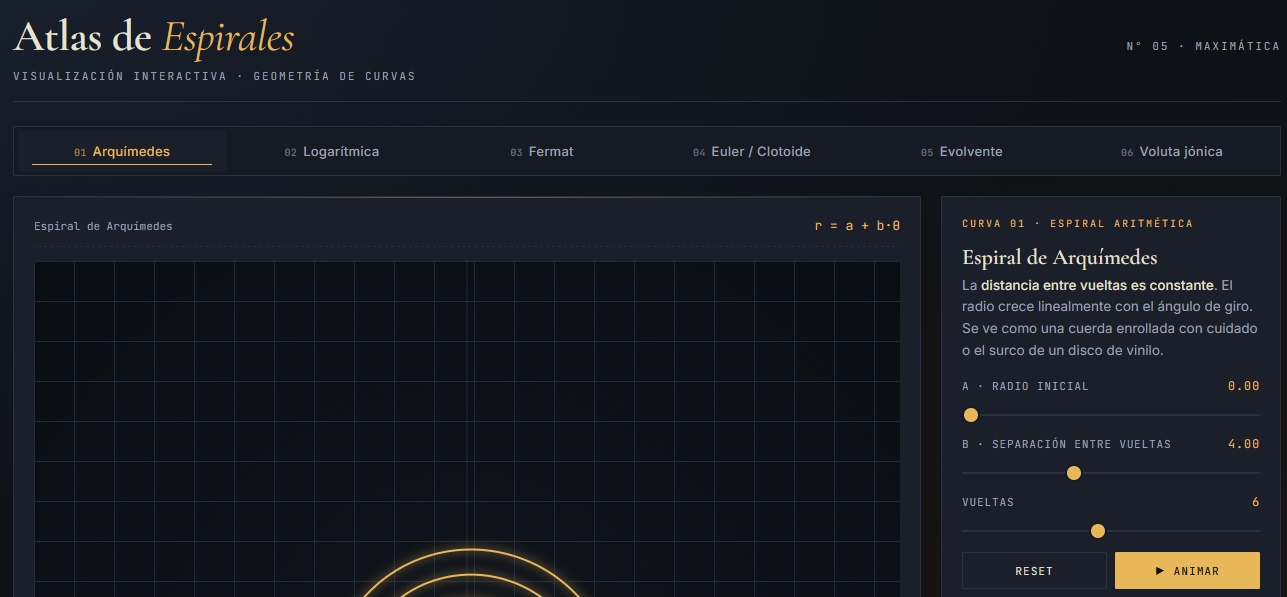Click the Radio inicial slider handle
The image size is (1287, 597).
click(x=970, y=415)
